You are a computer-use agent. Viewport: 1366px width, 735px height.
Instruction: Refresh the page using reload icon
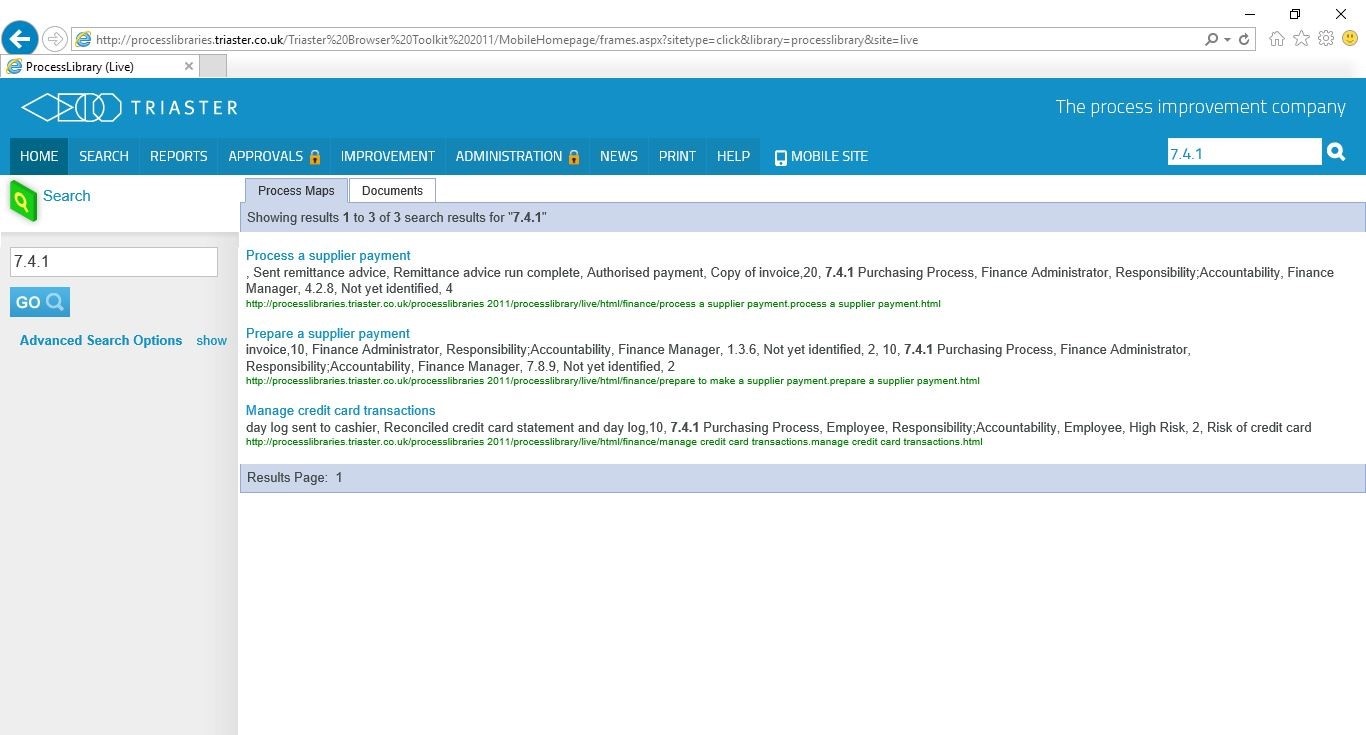[1244, 40]
